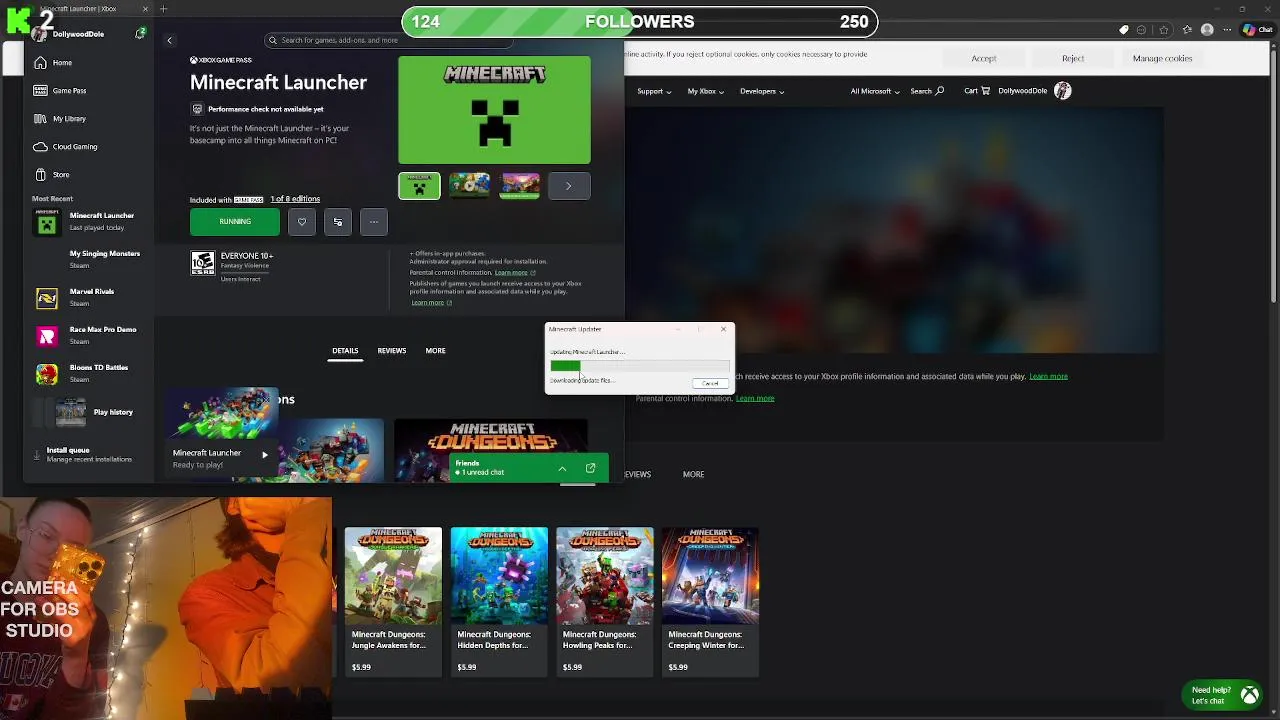Image resolution: width=1280 pixels, height=720 pixels.
Task: Select the third screenshot thumbnail in gallery
Action: click(519, 186)
